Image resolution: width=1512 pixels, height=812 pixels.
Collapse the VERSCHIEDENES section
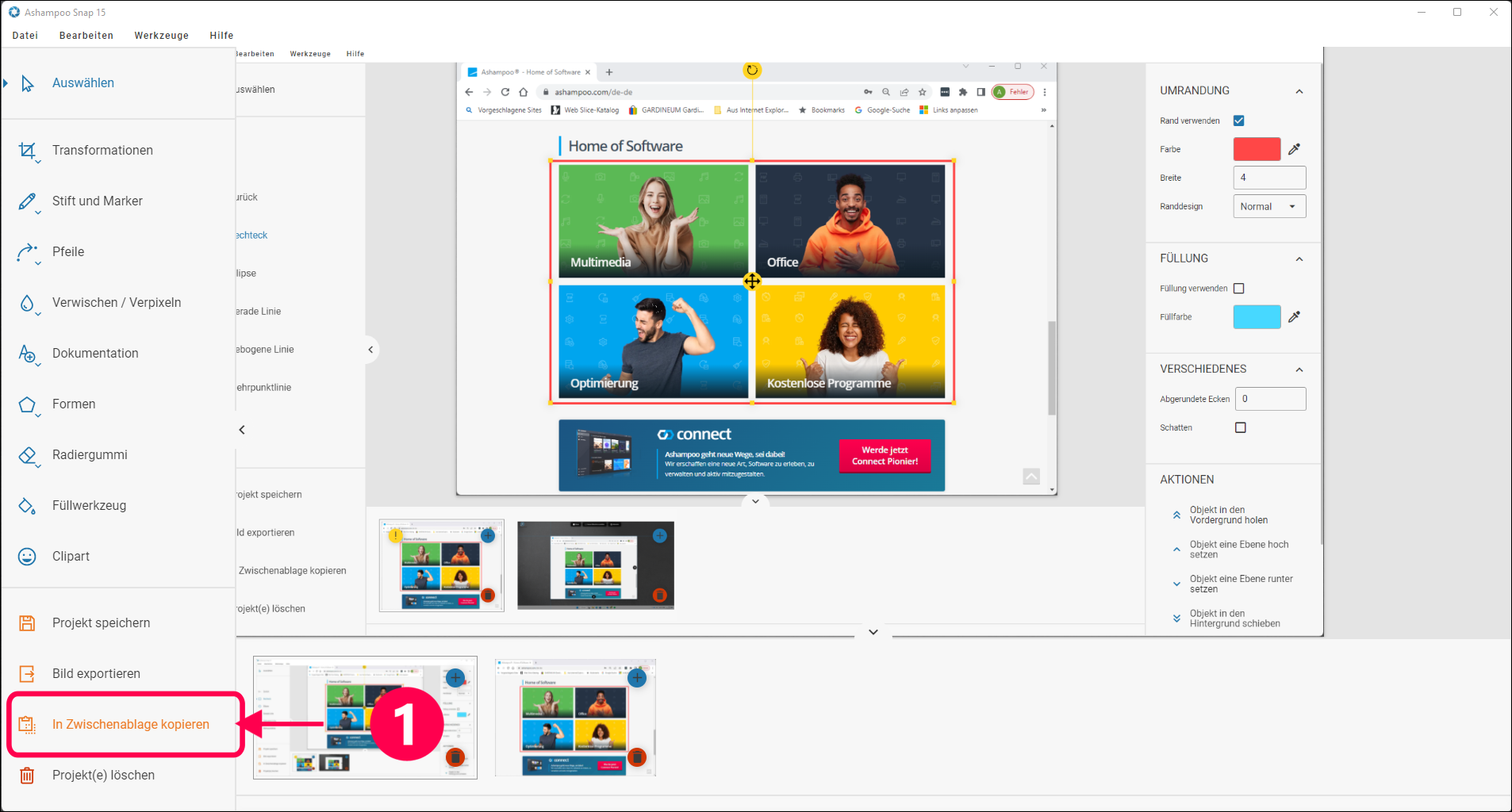point(1299,370)
